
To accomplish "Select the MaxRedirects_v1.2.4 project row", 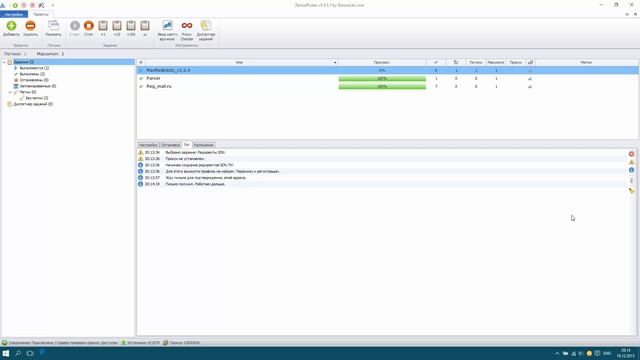I will click(387, 70).
